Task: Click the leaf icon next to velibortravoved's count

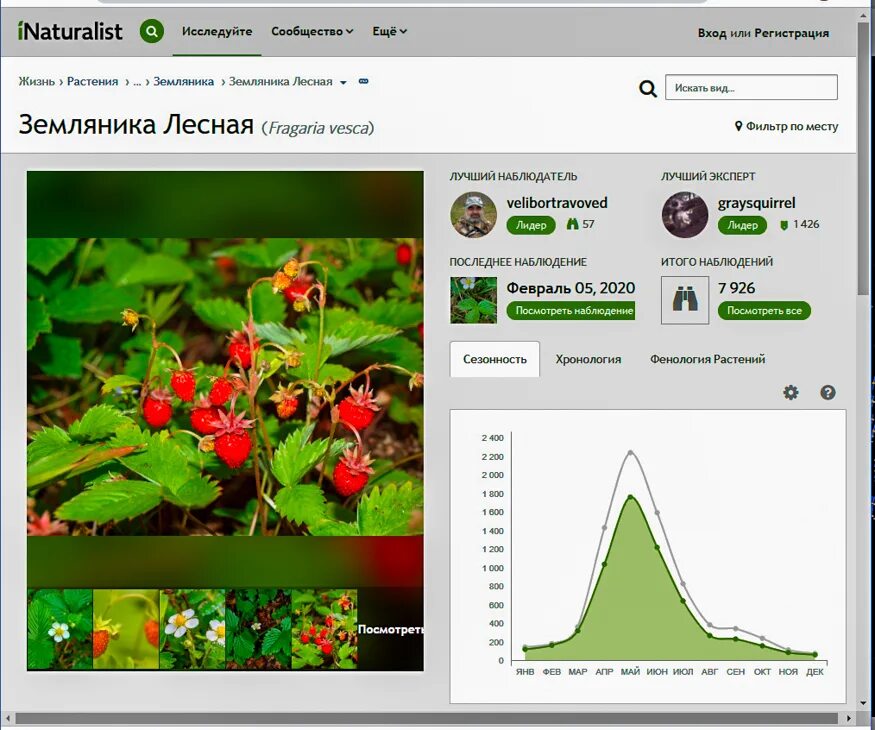Action: coord(570,225)
